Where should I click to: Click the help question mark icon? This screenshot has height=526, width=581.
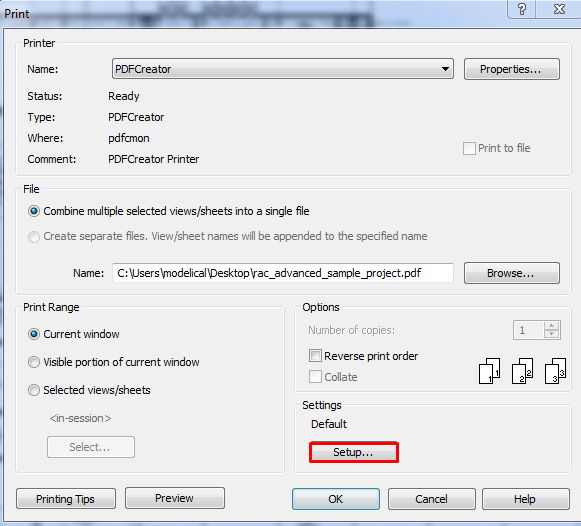point(521,9)
